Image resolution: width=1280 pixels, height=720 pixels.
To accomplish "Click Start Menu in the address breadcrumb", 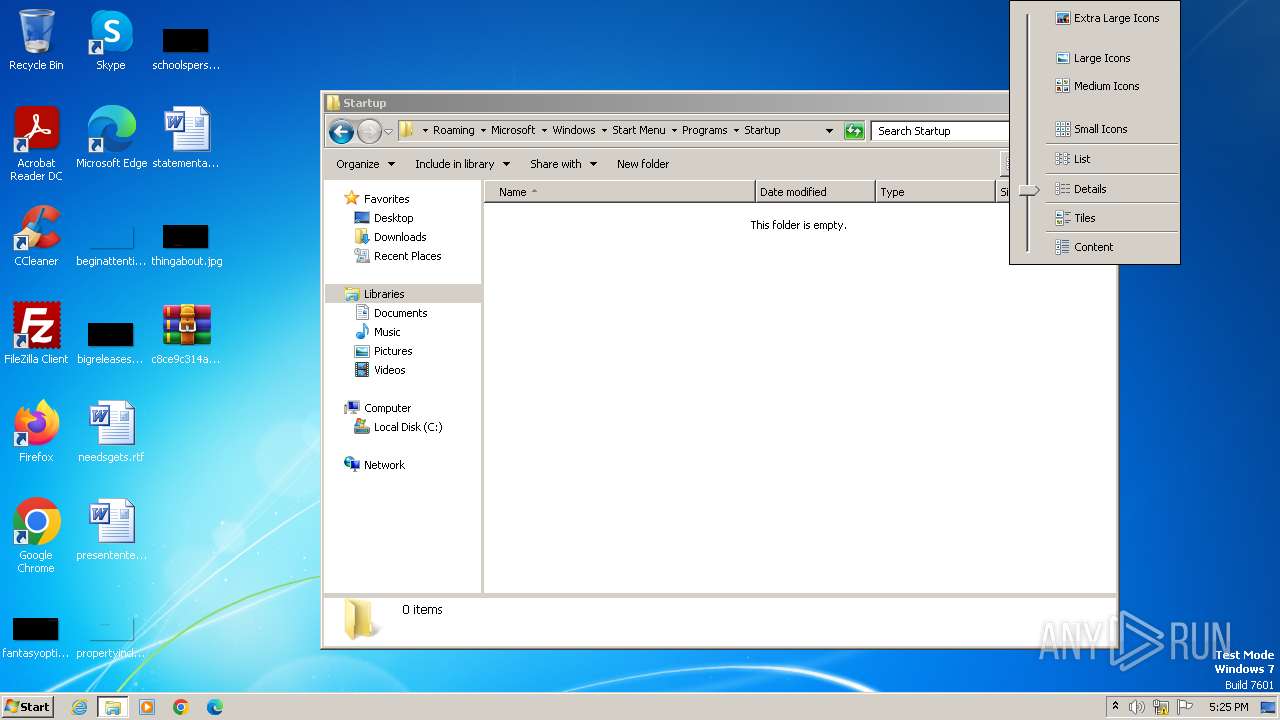I will click(x=639, y=131).
